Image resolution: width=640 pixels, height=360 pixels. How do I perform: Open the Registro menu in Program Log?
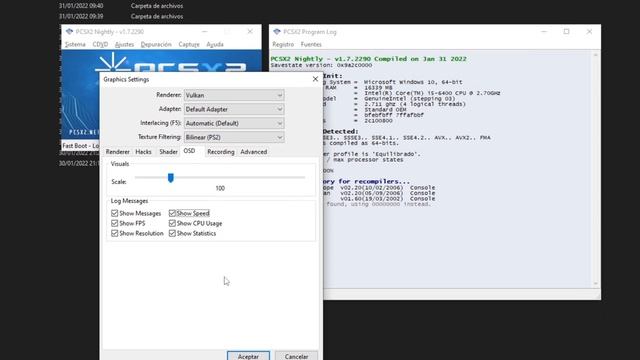(x=283, y=44)
